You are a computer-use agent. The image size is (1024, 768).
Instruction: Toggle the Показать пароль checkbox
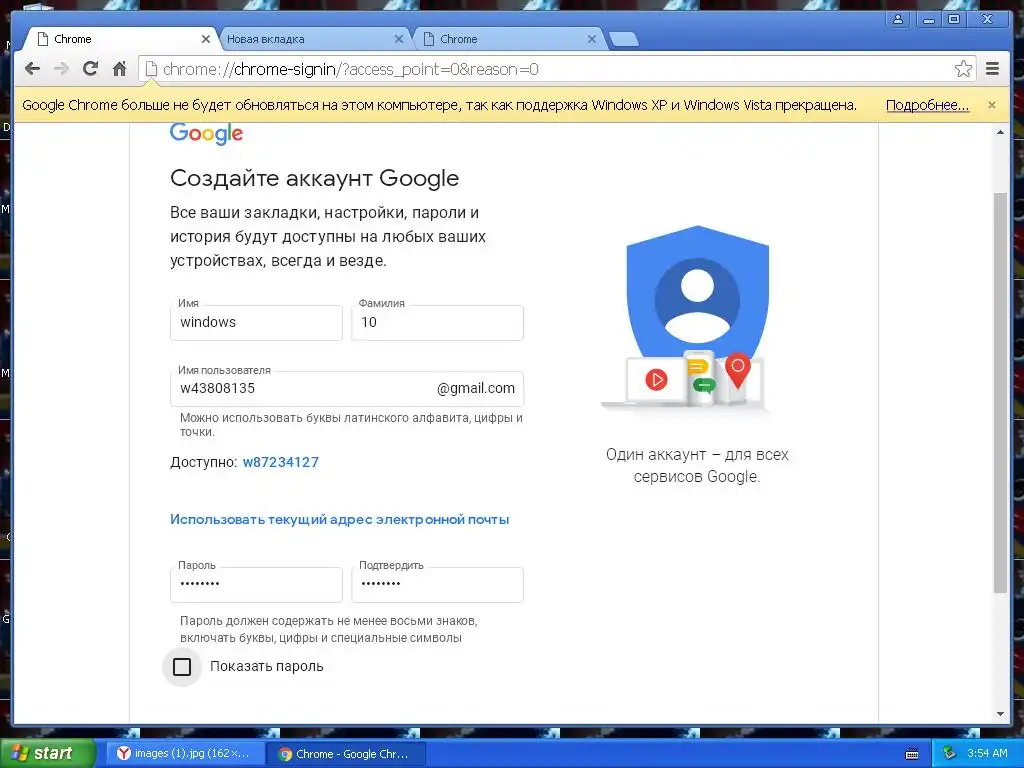tap(182, 667)
